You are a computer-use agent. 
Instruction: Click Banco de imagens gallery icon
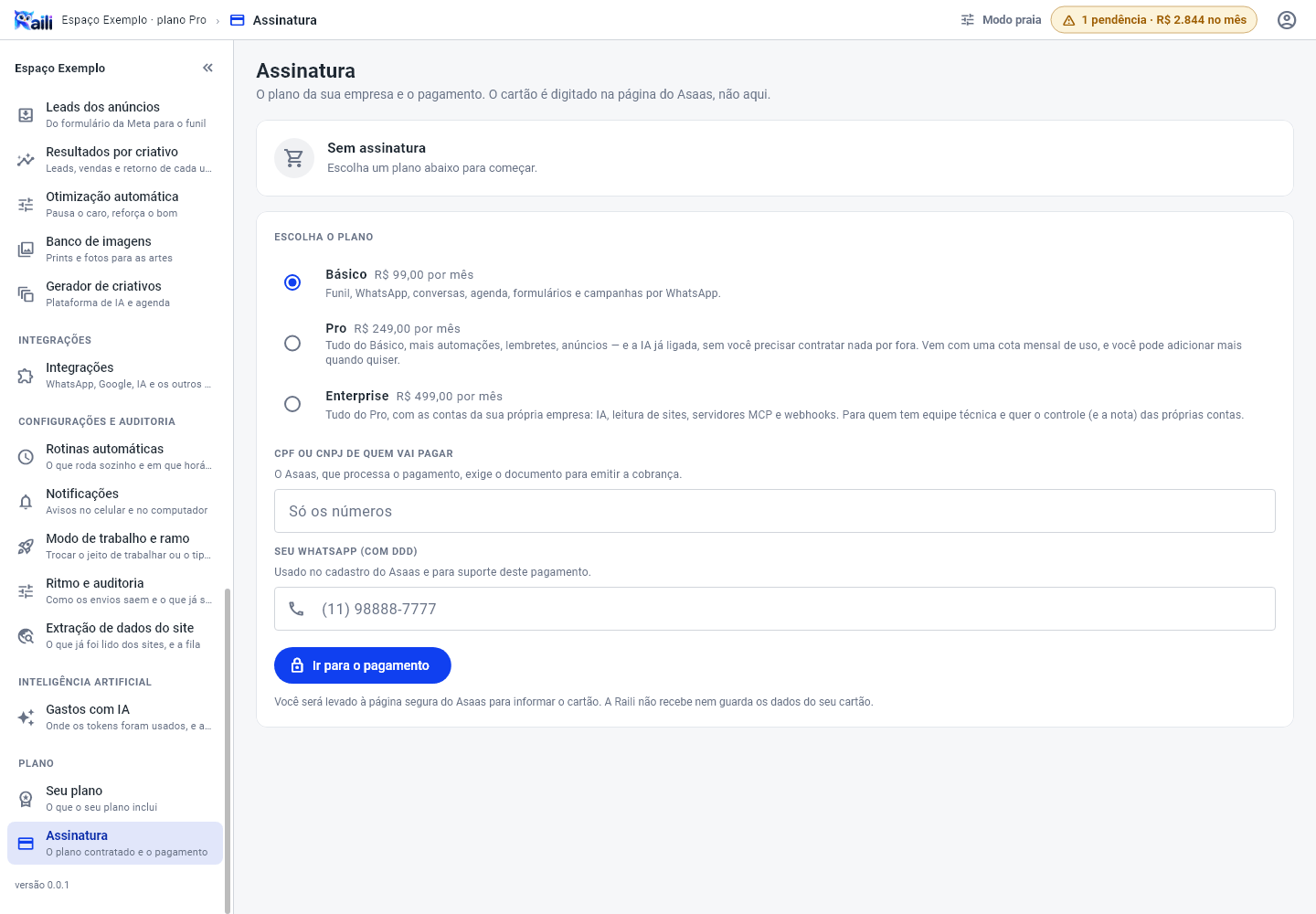pyautogui.click(x=26, y=250)
